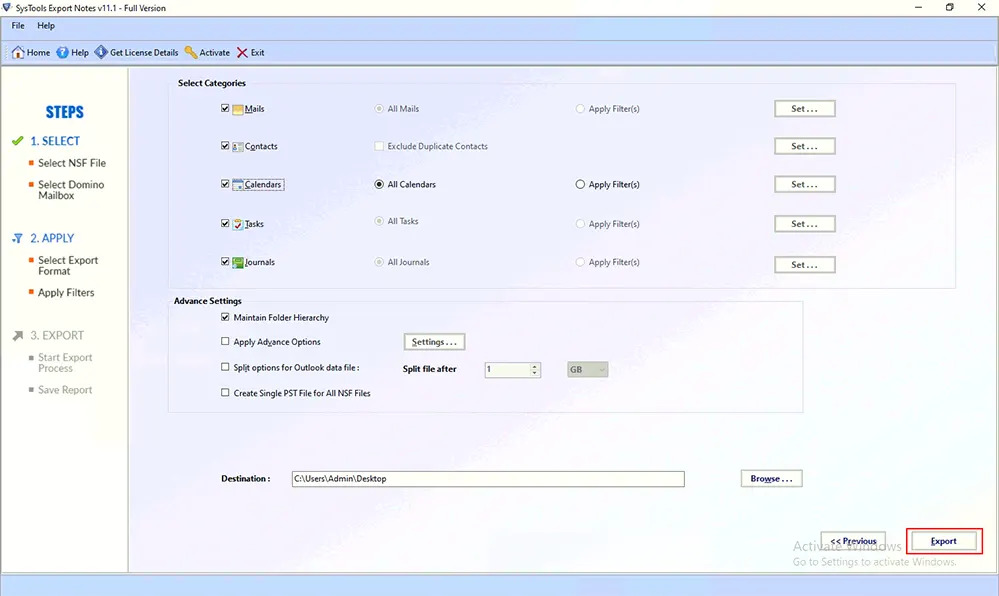Uncheck the Calendars checkbox
999x596 pixels.
pos(225,184)
